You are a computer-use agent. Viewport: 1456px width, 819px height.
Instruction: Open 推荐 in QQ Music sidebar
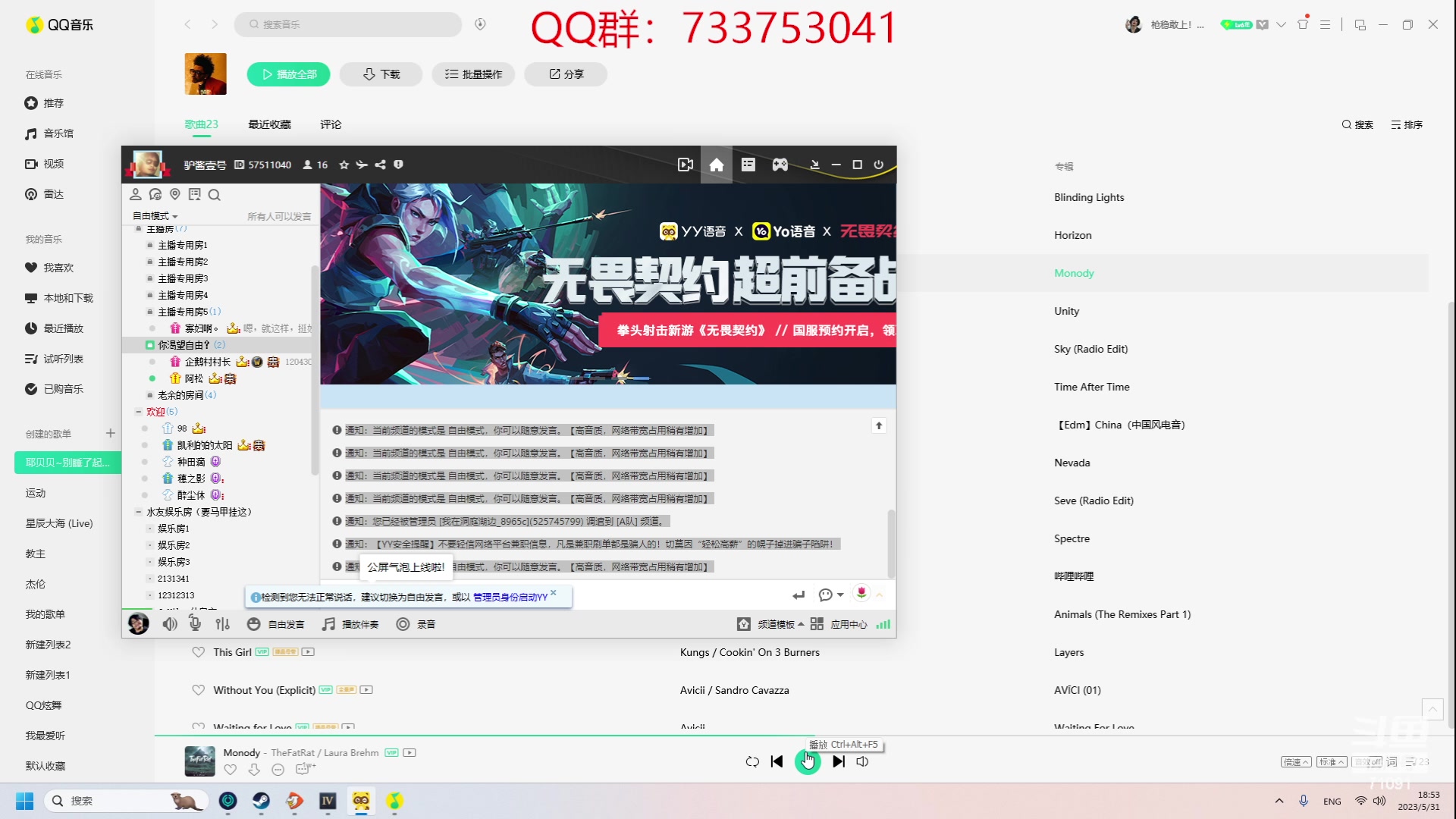click(x=45, y=103)
